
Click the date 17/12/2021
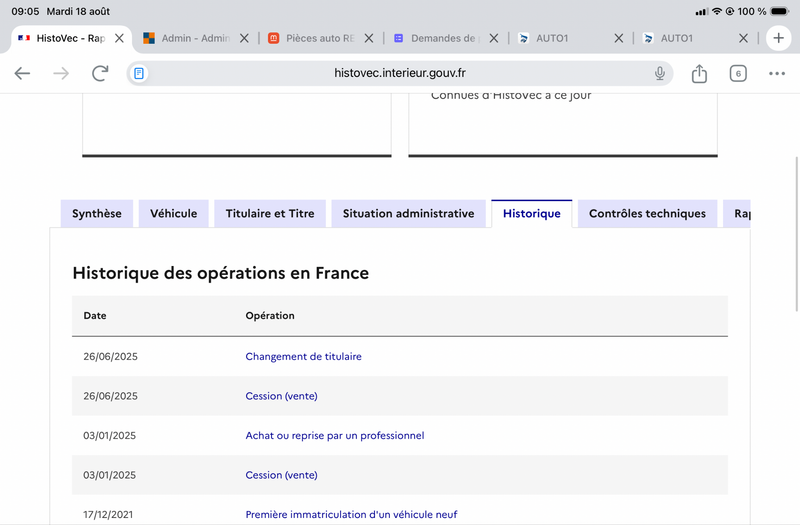108,514
